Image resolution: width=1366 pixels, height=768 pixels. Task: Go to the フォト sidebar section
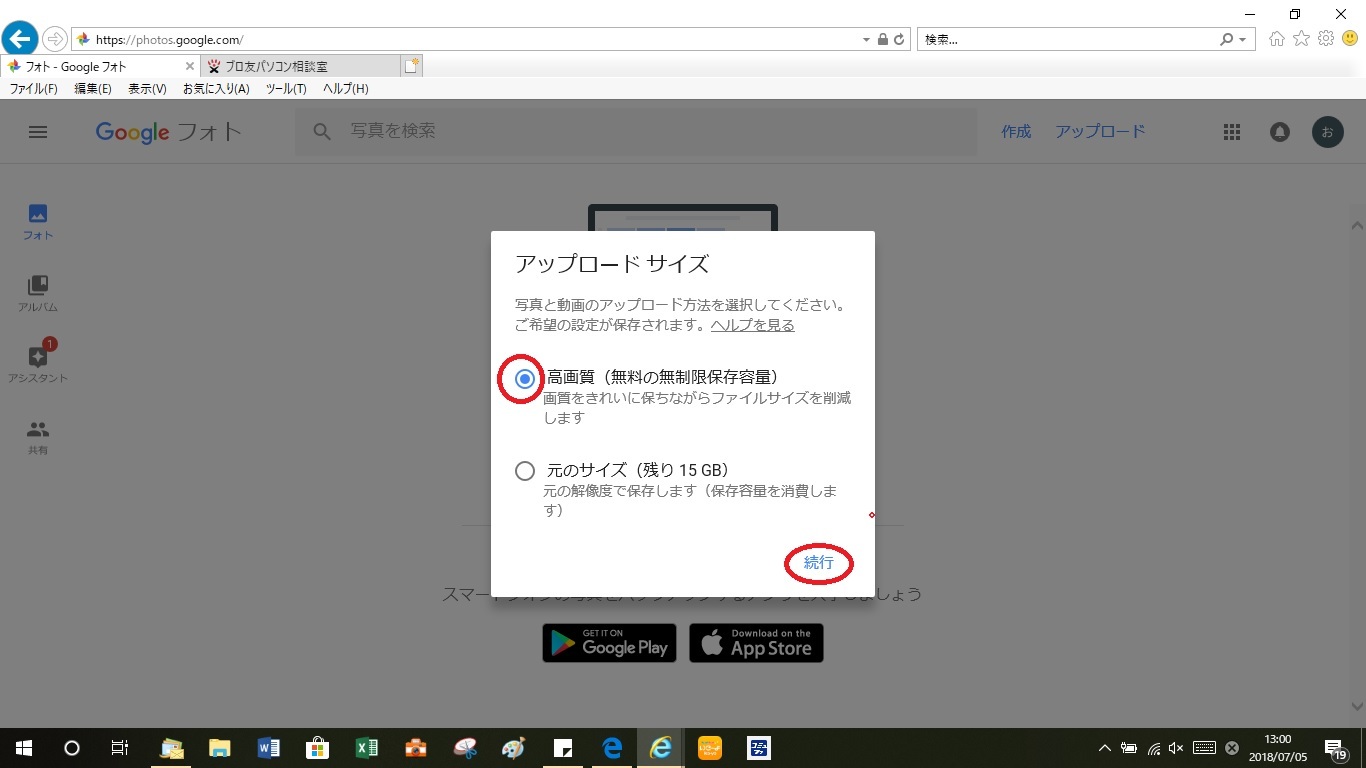point(38,222)
